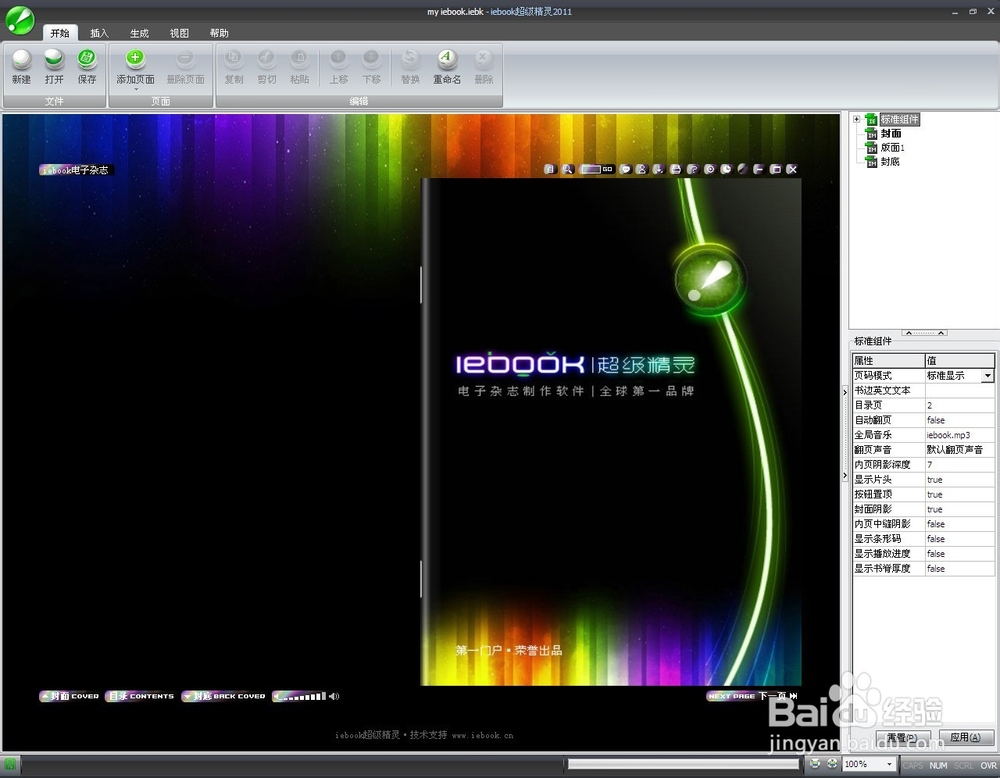Click the 重置 reset button

(x=903, y=737)
